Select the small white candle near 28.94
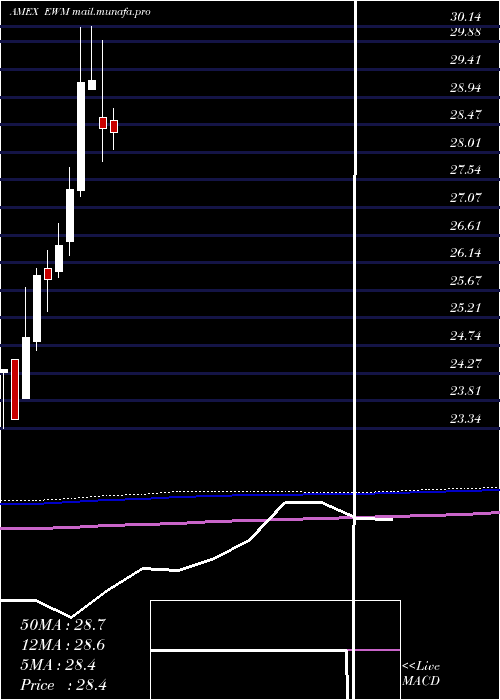 click(92, 85)
